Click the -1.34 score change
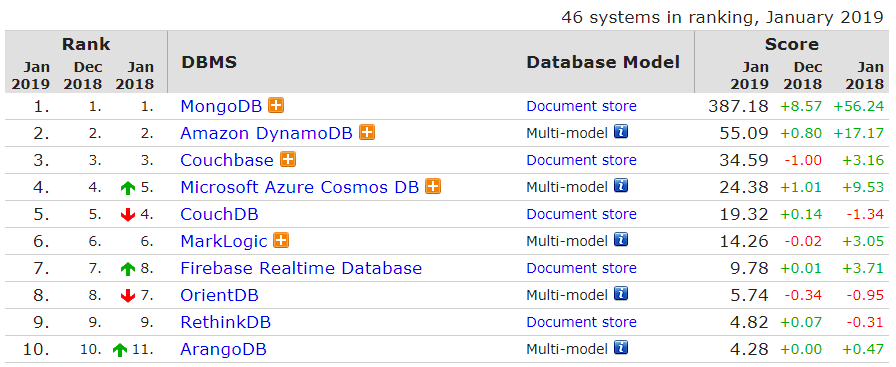The width and height of the screenshot is (896, 367). [865, 214]
